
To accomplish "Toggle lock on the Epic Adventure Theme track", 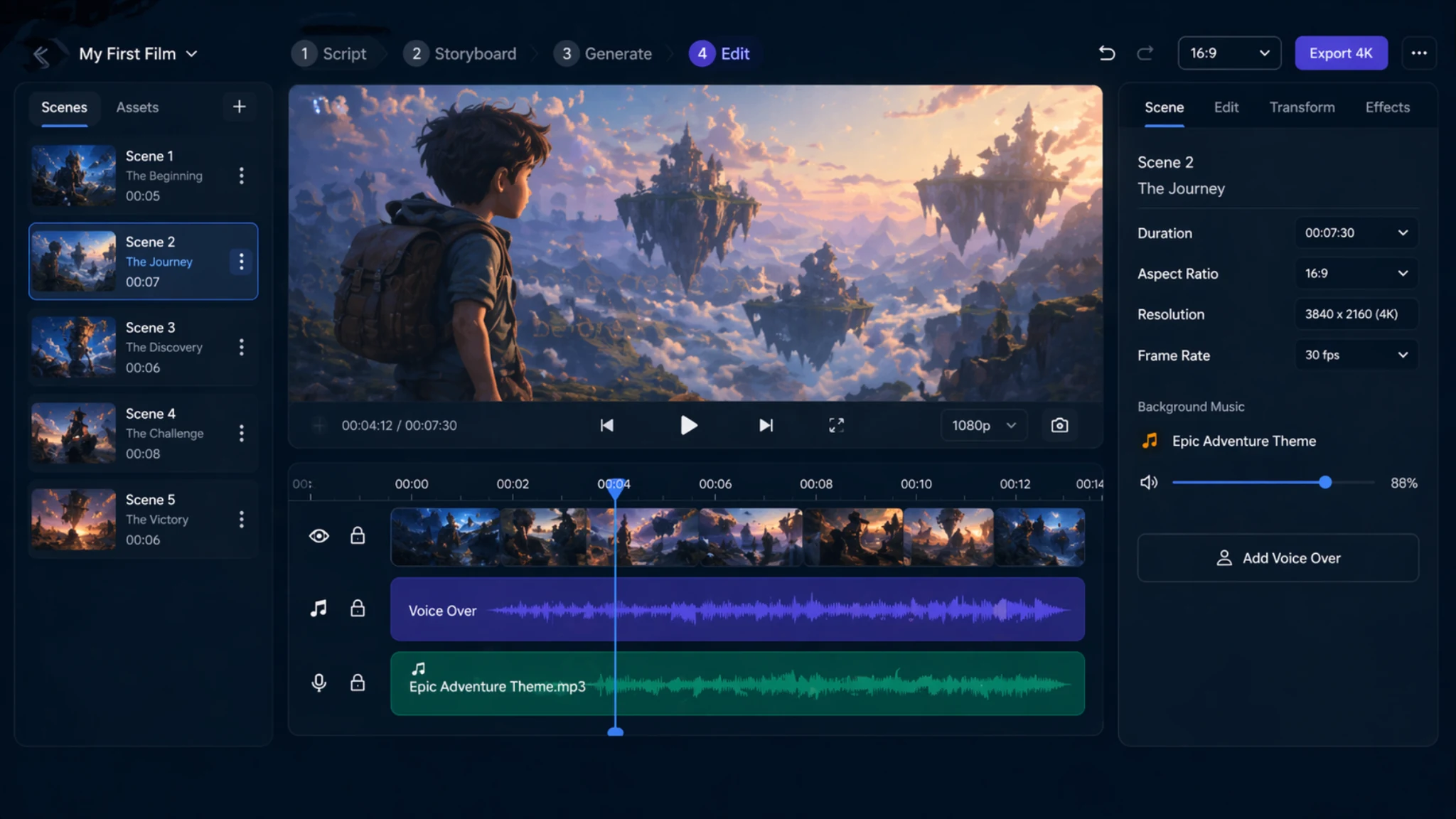I will [x=358, y=682].
